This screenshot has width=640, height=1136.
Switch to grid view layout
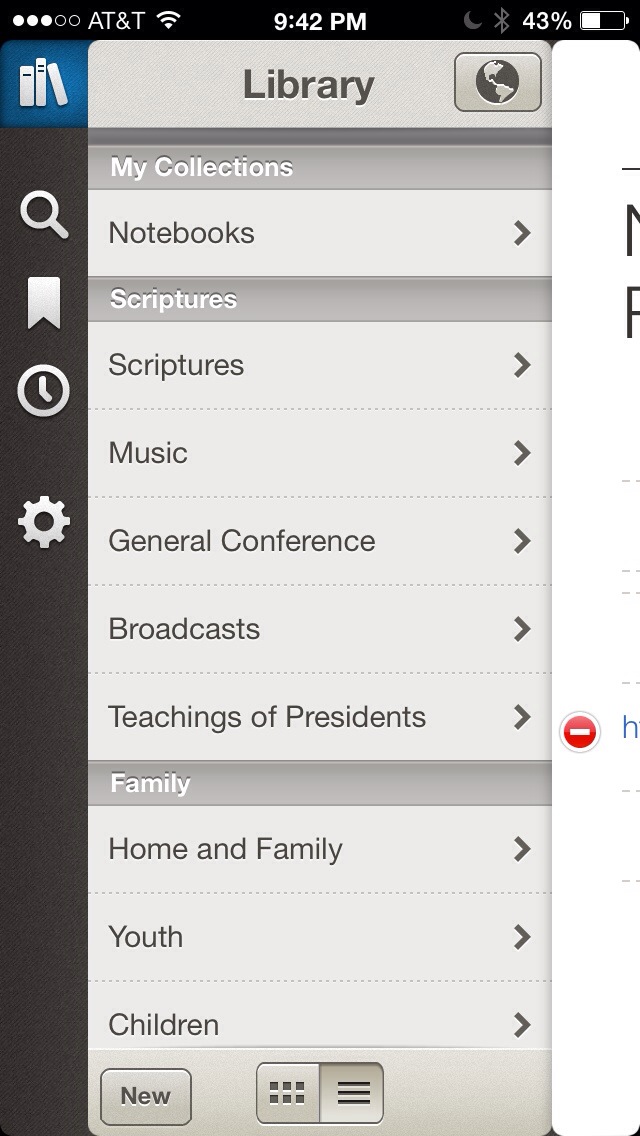pyautogui.click(x=288, y=1092)
